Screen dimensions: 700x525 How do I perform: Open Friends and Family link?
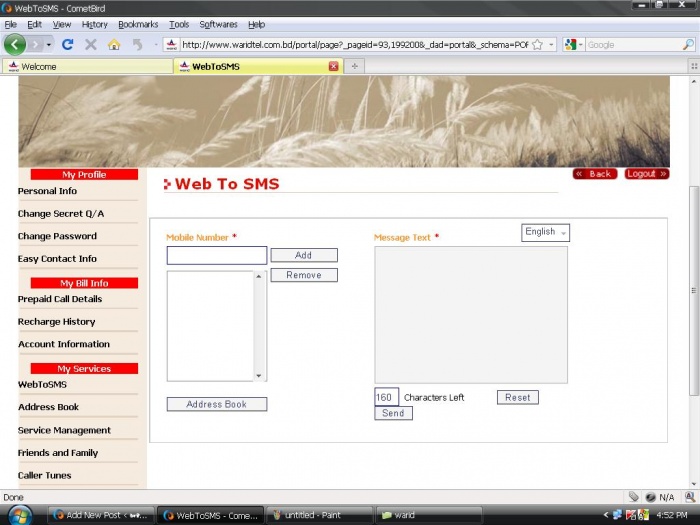tap(58, 453)
